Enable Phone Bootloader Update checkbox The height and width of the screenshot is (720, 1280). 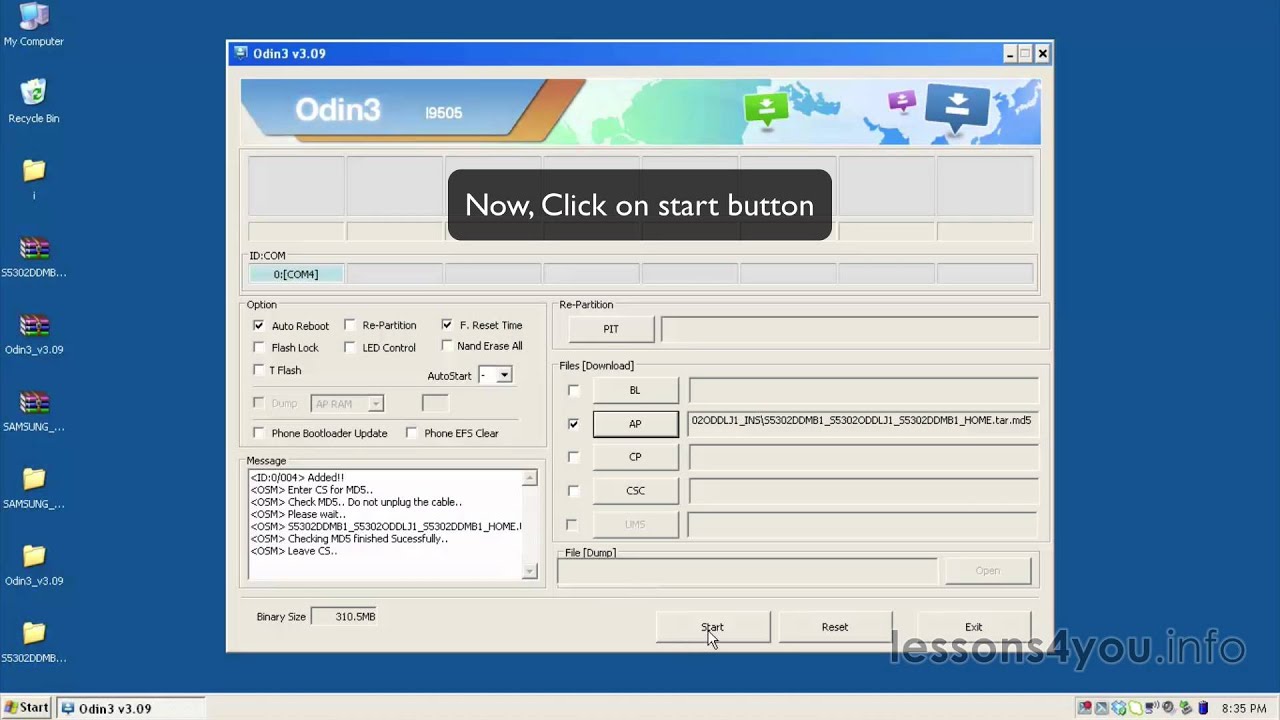(x=259, y=433)
